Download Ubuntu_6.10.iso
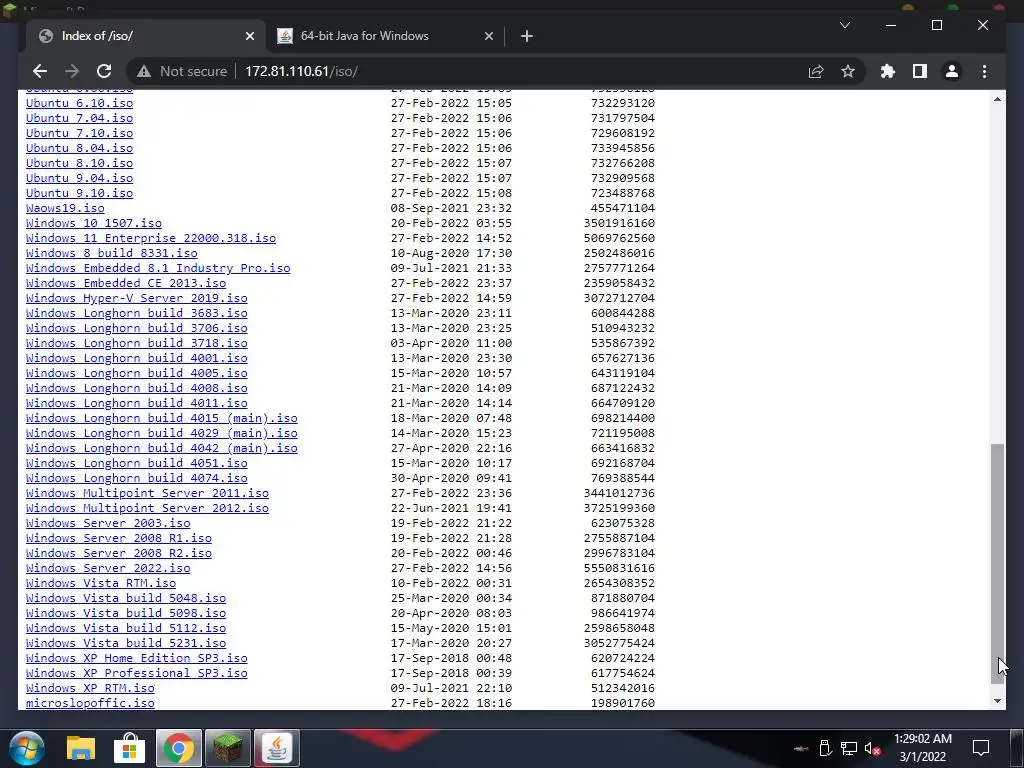 coord(80,103)
